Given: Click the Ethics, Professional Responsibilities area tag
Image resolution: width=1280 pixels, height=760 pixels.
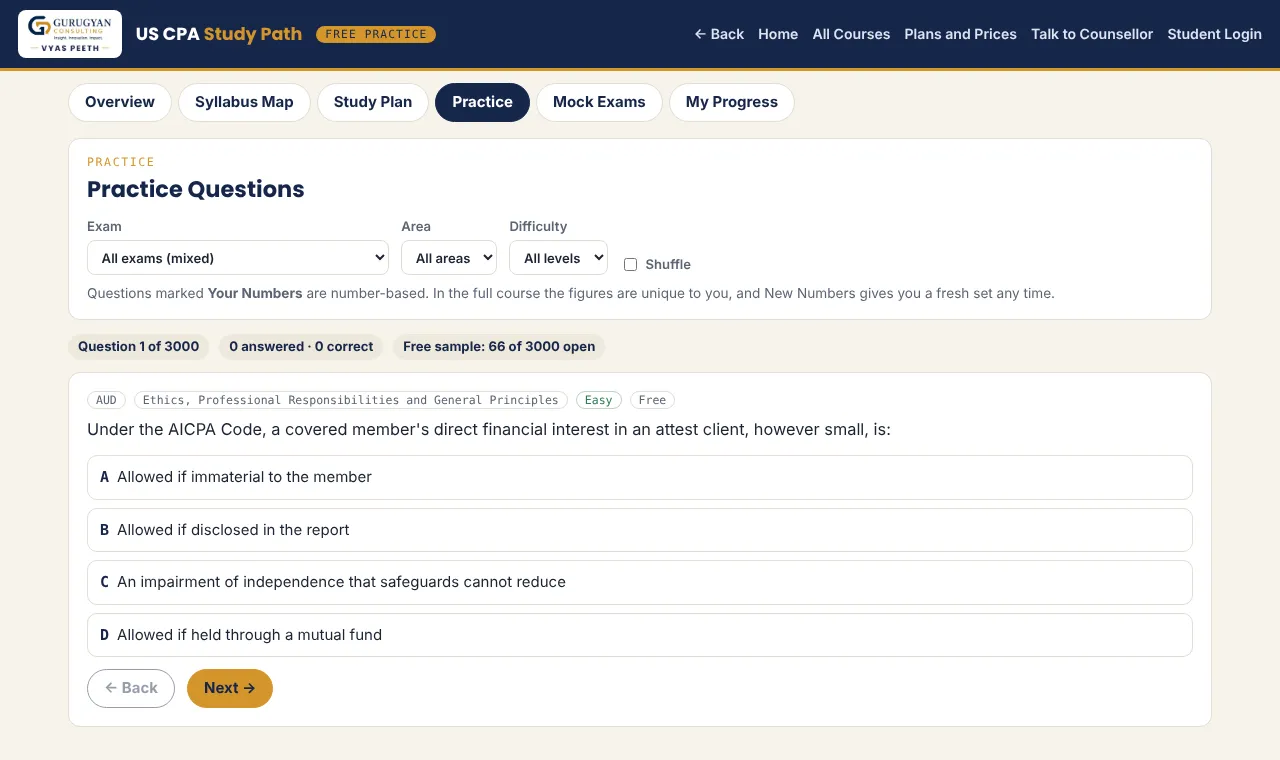Looking at the screenshot, I should (351, 400).
